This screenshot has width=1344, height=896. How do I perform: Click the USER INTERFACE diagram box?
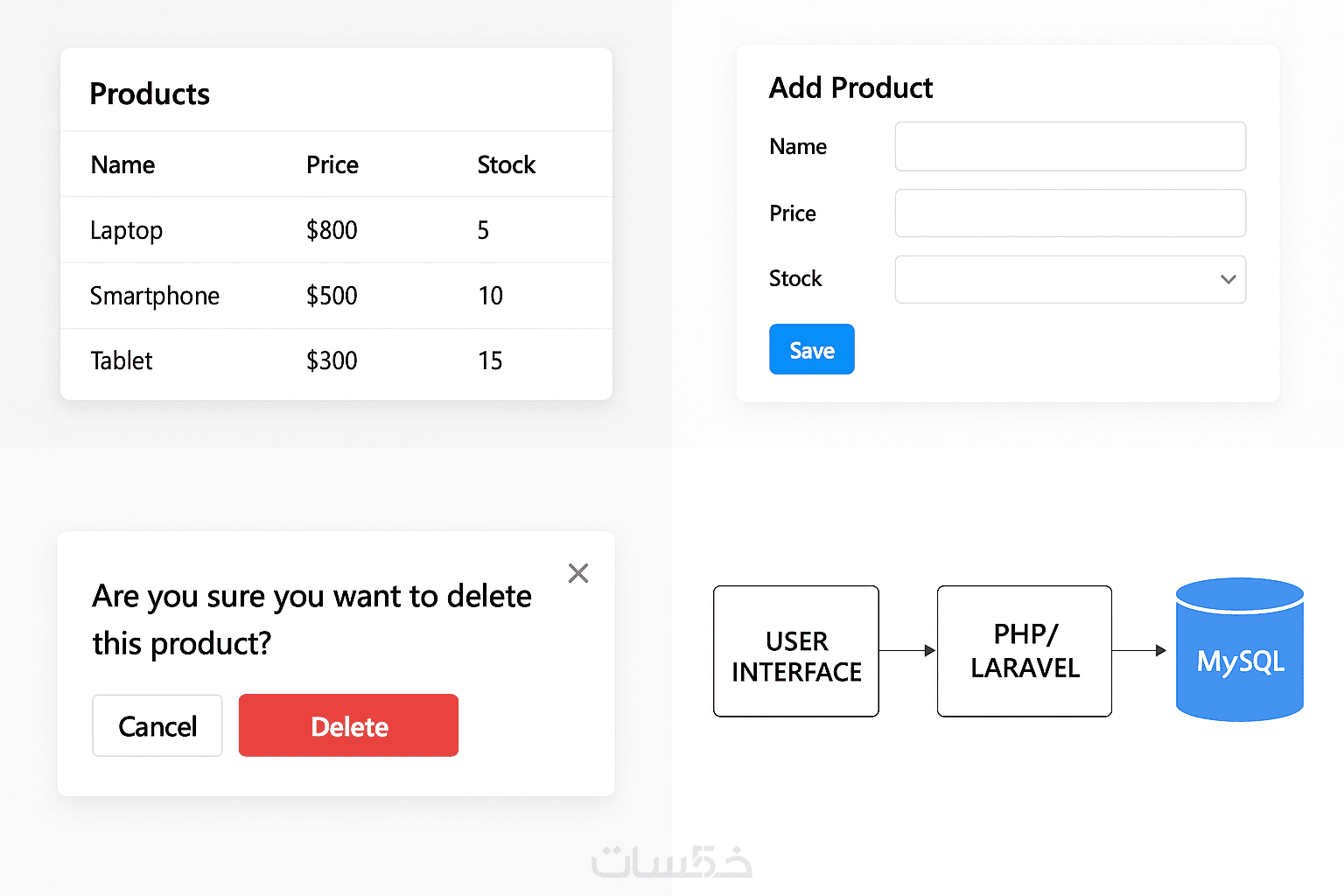796,652
